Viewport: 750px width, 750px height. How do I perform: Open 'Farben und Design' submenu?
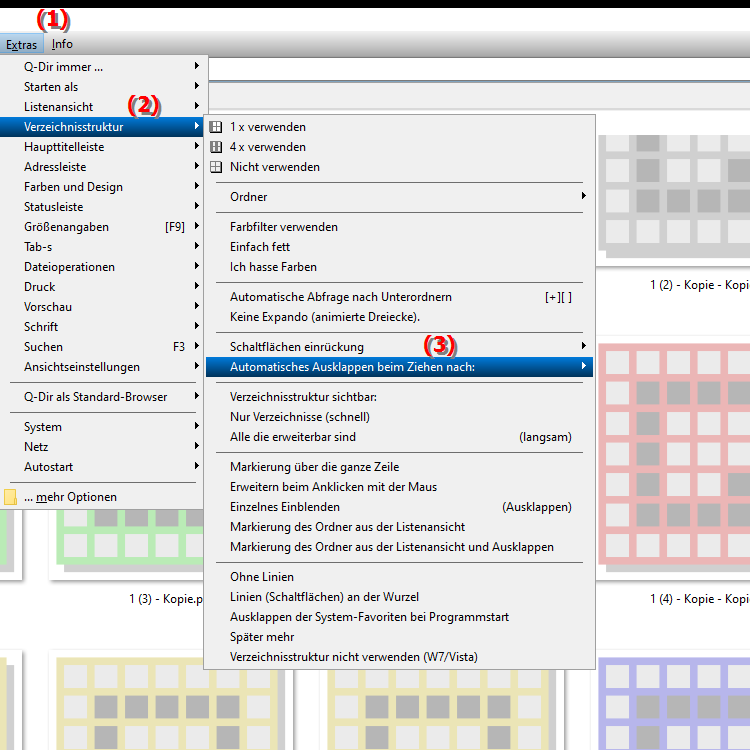pos(73,187)
